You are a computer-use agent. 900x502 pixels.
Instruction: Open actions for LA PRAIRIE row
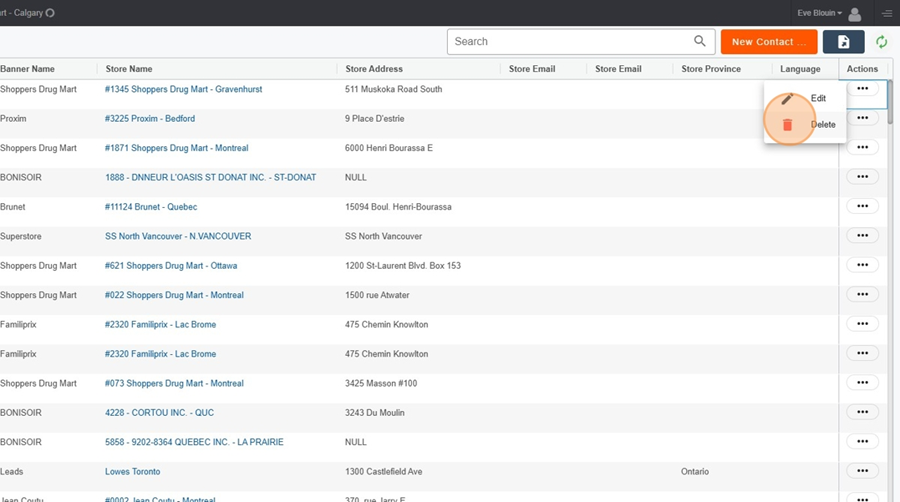(862, 441)
